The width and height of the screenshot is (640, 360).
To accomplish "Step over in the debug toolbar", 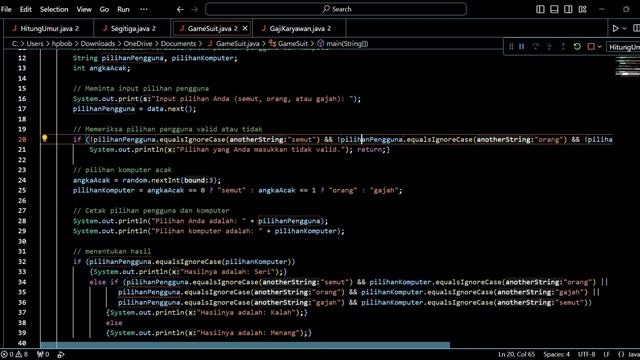I will [535, 47].
